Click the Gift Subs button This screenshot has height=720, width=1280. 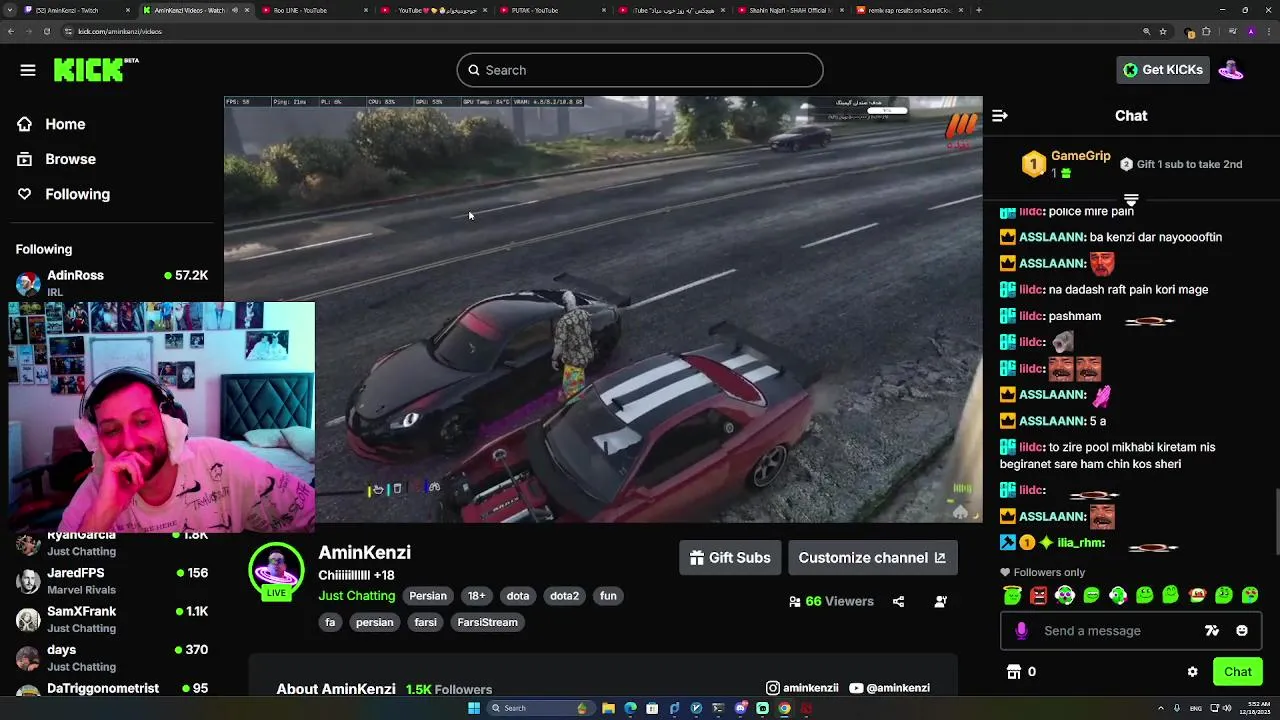tap(730, 558)
